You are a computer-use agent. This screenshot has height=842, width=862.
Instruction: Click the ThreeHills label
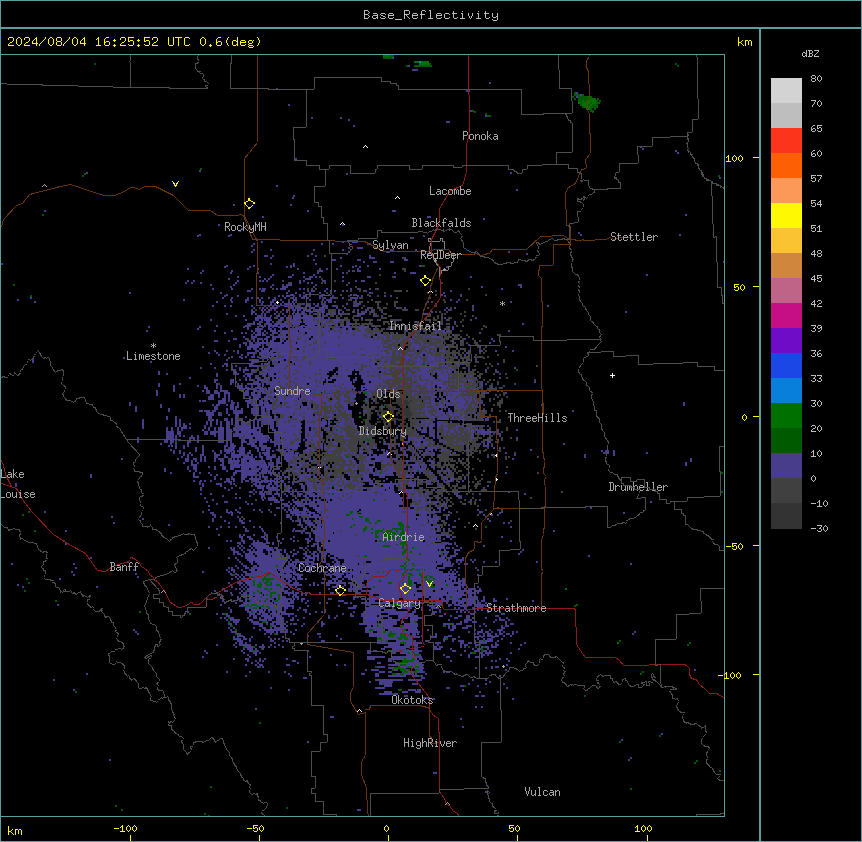(x=537, y=418)
